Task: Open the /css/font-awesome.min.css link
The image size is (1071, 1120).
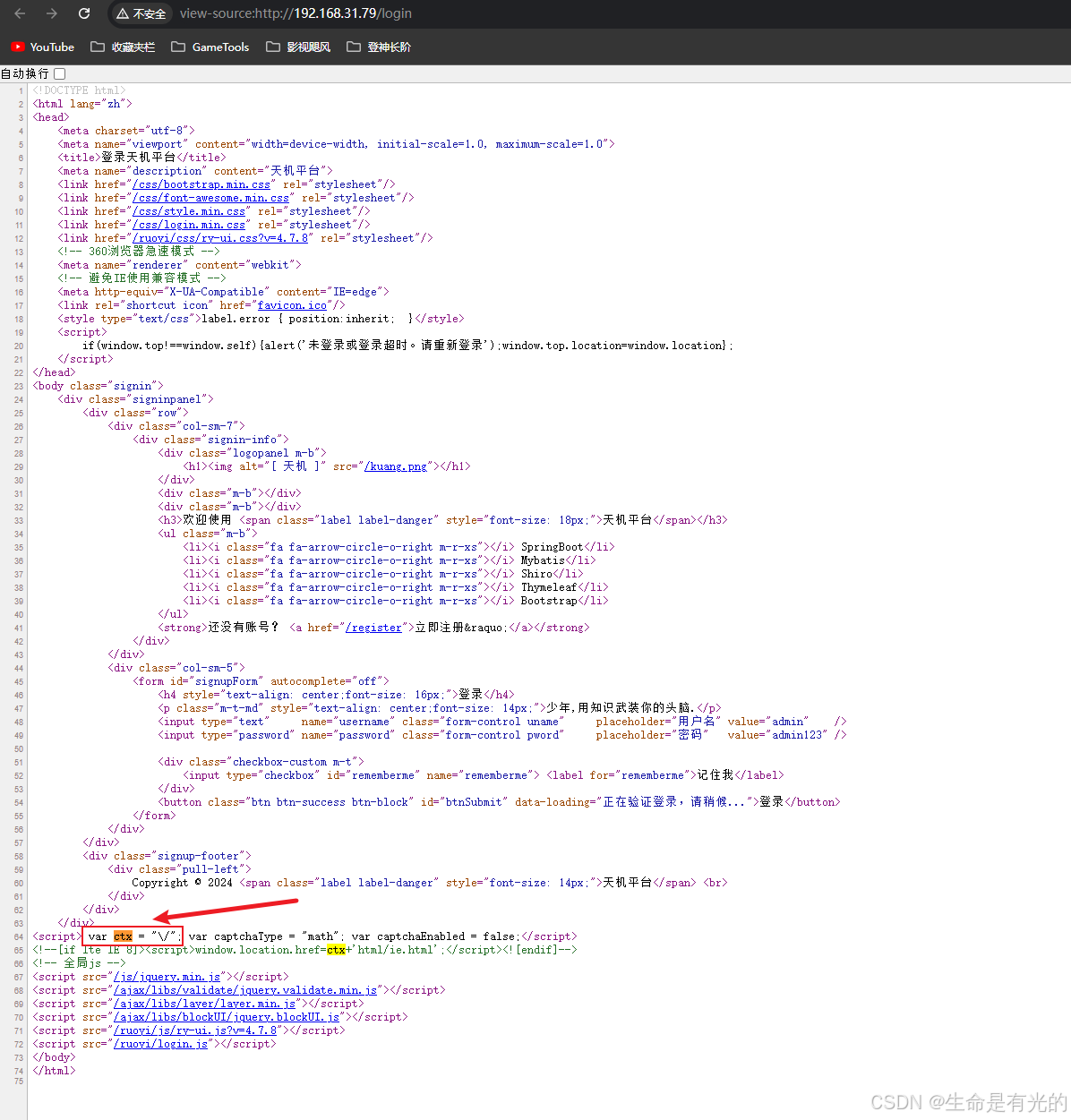Action: coord(210,198)
